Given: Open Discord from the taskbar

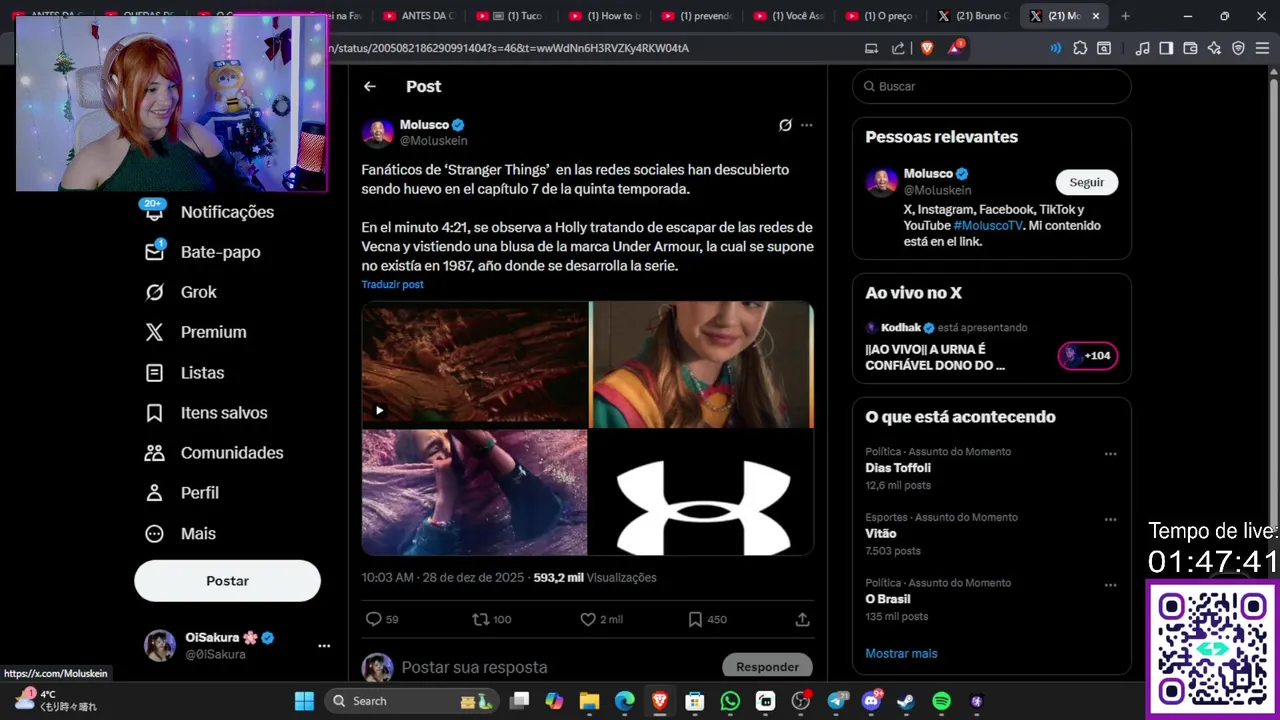Looking at the screenshot, I should pos(871,701).
